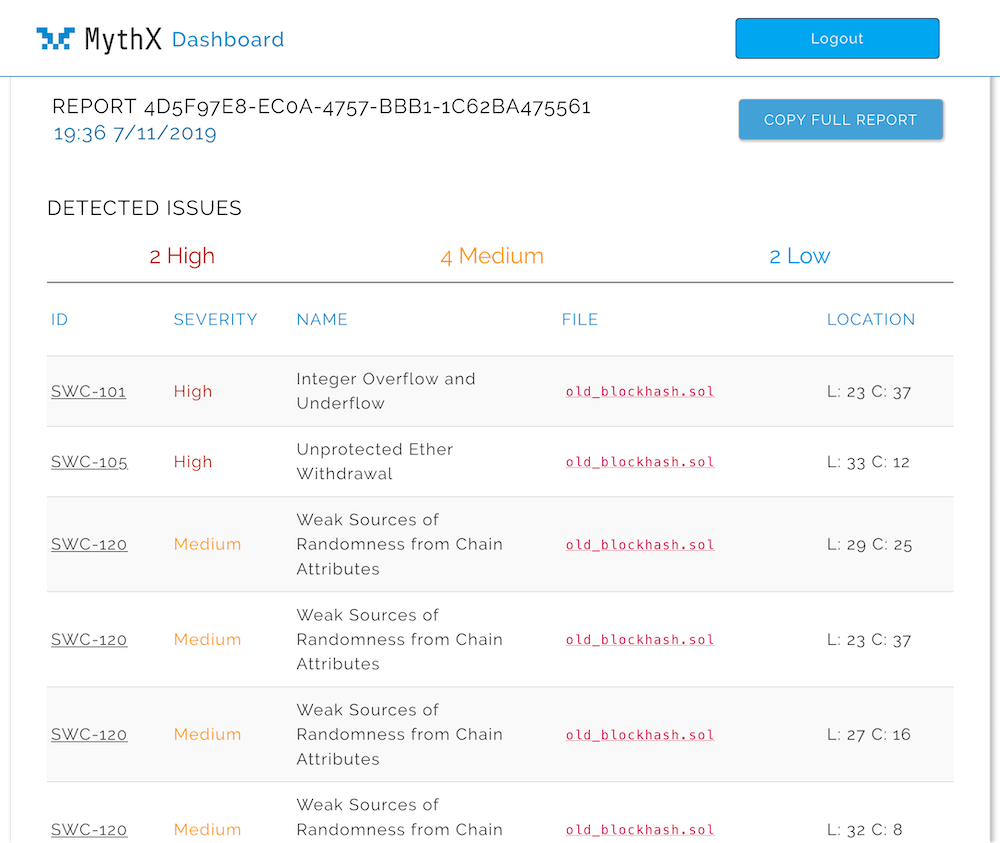Viewport: 1000px width, 843px height.
Task: Open old_blockhash.sol in L: 32 C: 8 row
Action: [x=640, y=830]
